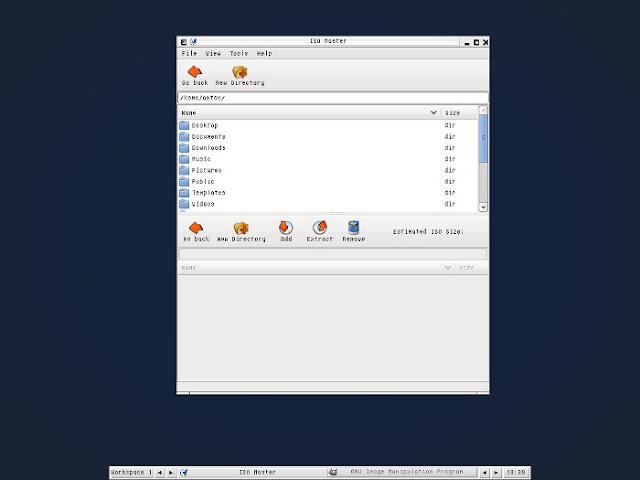Click the top Go back arrow icon
This screenshot has width=640, height=480.
coord(195,72)
